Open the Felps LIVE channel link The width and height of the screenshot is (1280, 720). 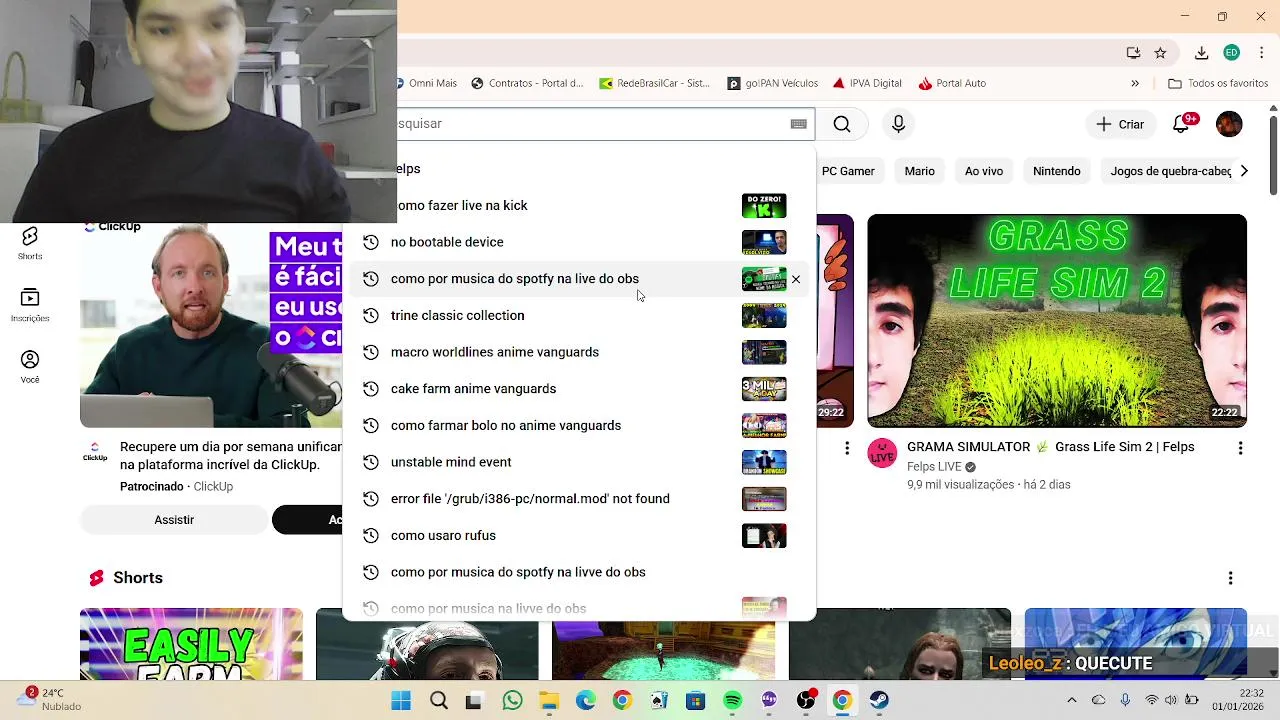(934, 467)
